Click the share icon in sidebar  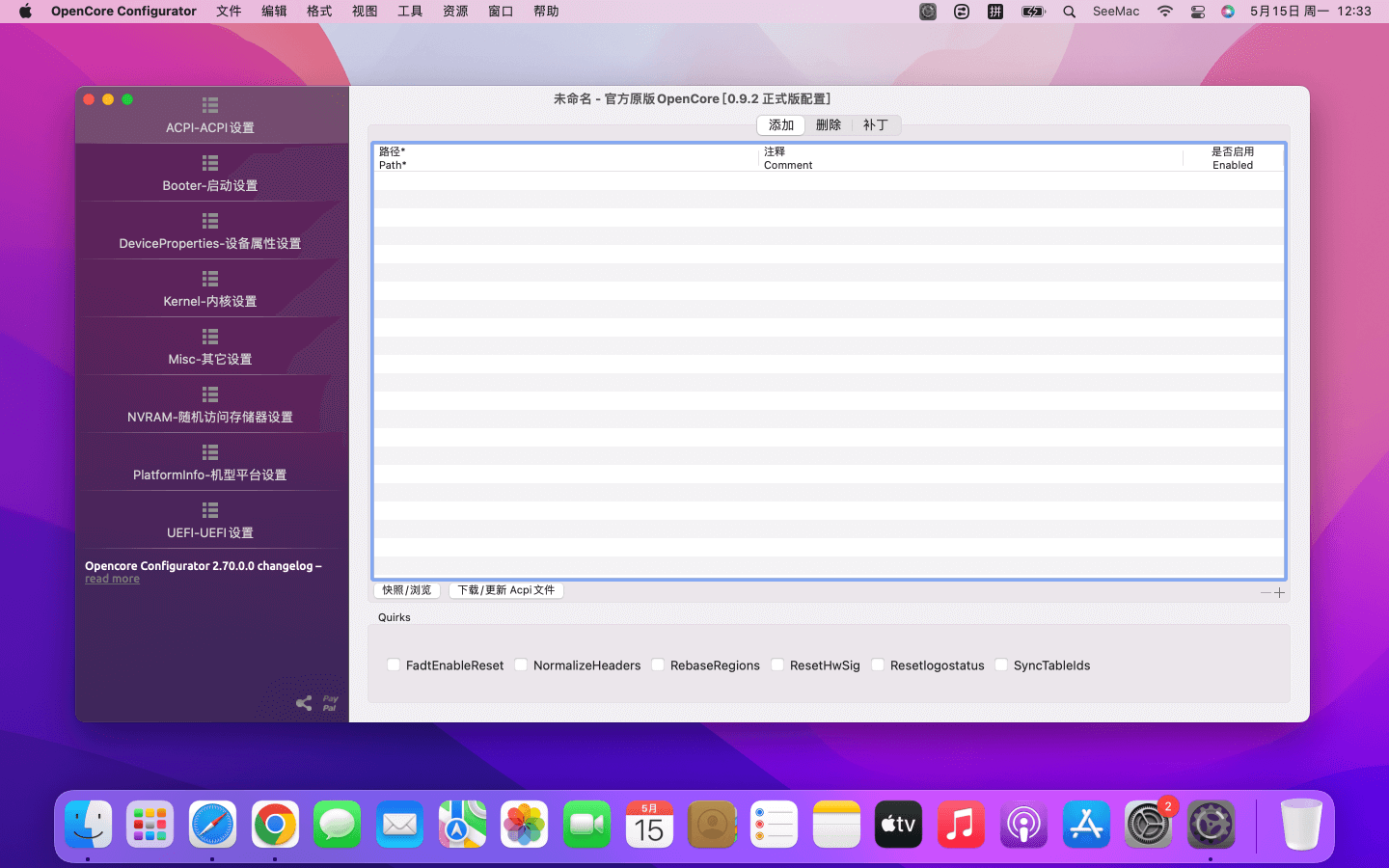coord(304,703)
